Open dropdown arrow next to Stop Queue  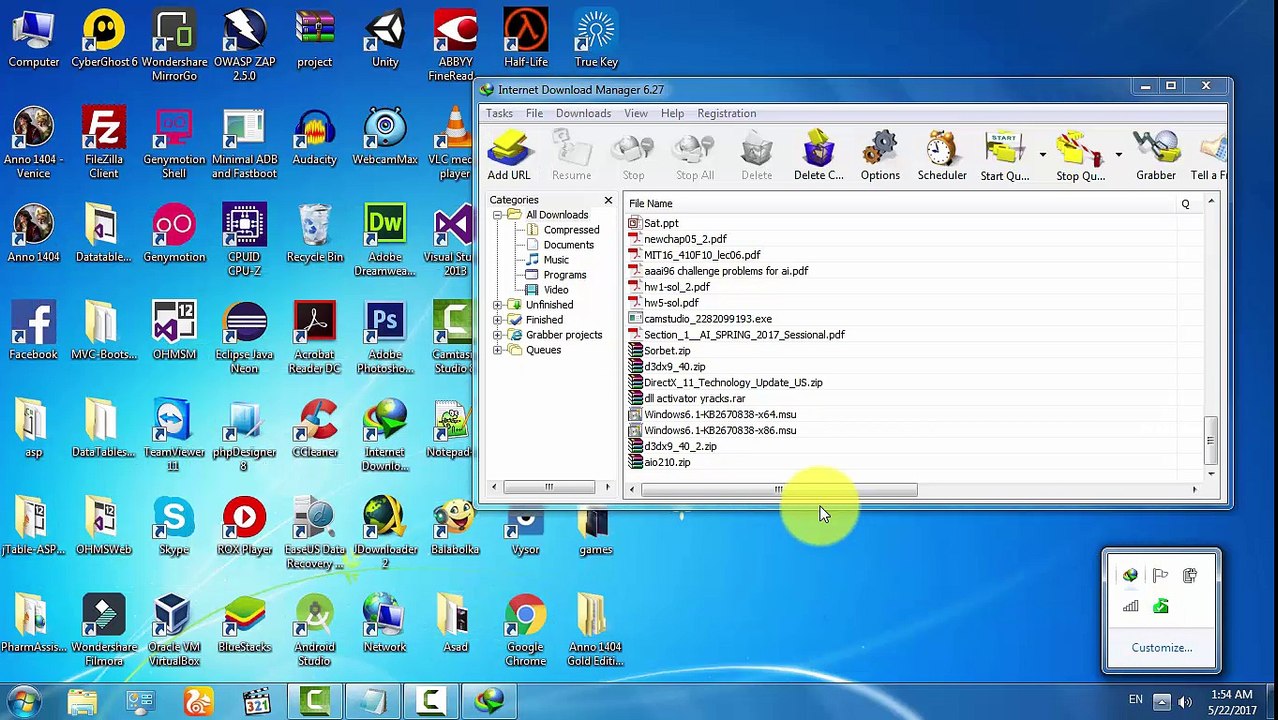(x=1118, y=155)
